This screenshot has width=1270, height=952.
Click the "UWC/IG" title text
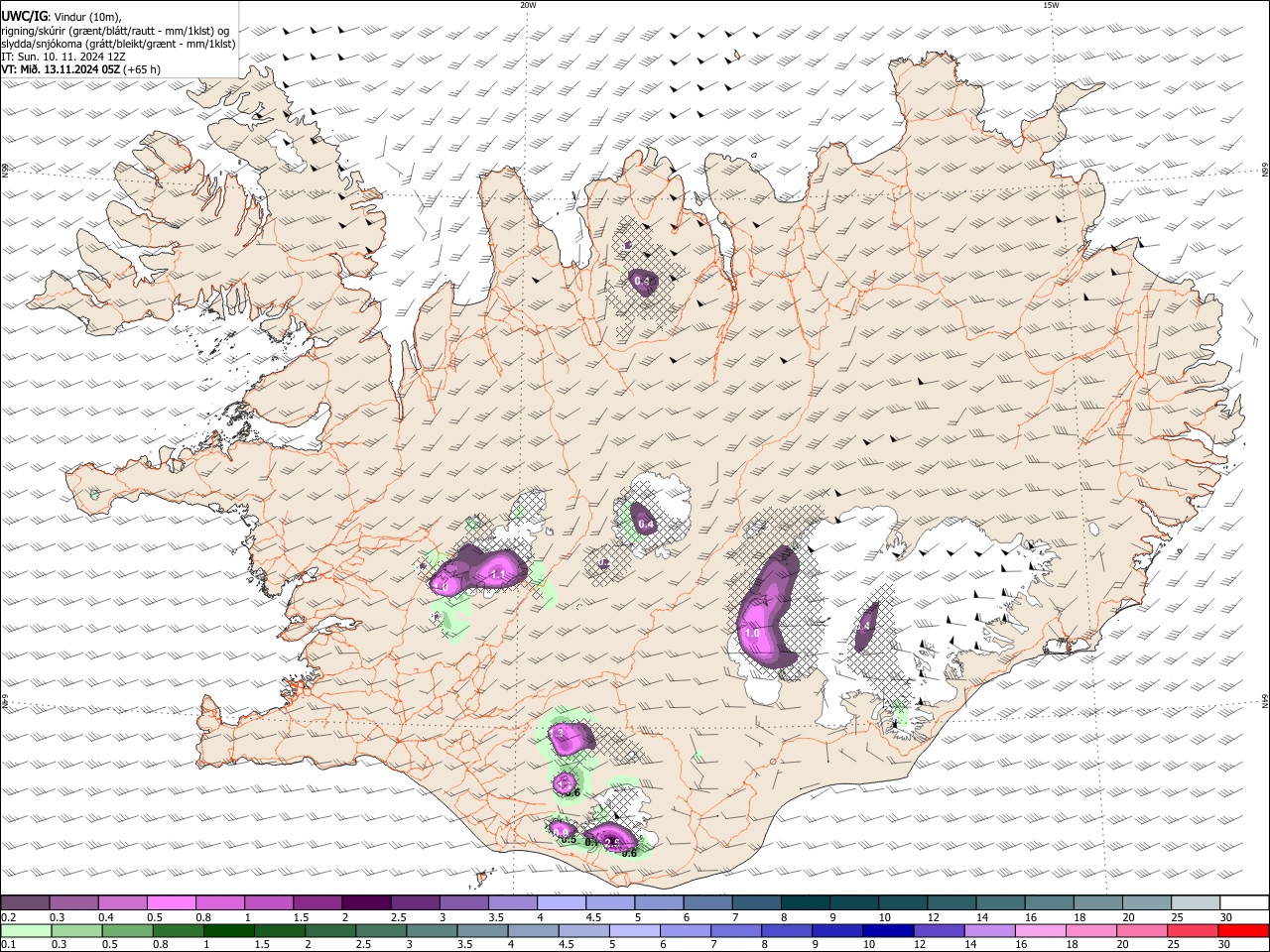[25, 16]
